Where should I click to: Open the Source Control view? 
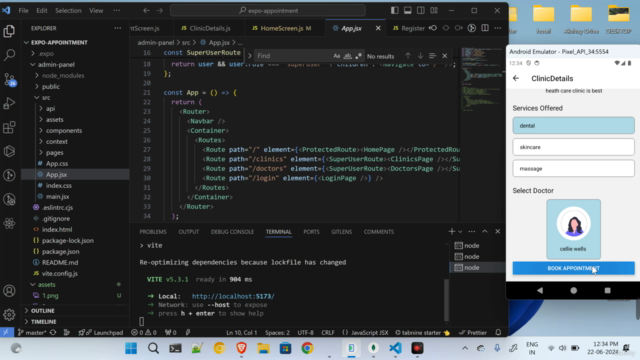9,79
